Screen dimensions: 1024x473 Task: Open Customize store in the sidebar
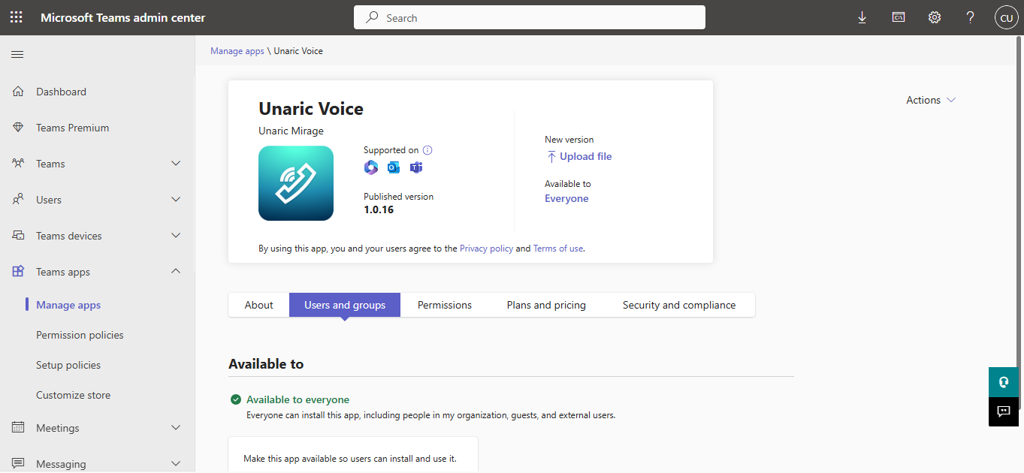click(73, 395)
